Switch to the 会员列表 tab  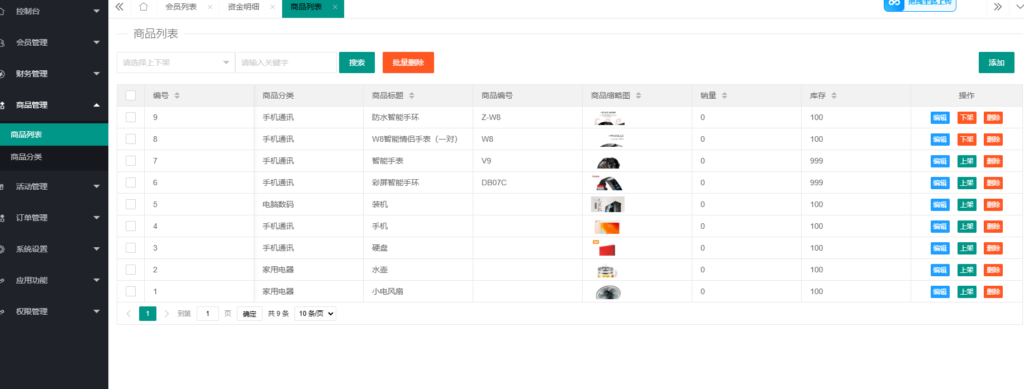pos(181,7)
